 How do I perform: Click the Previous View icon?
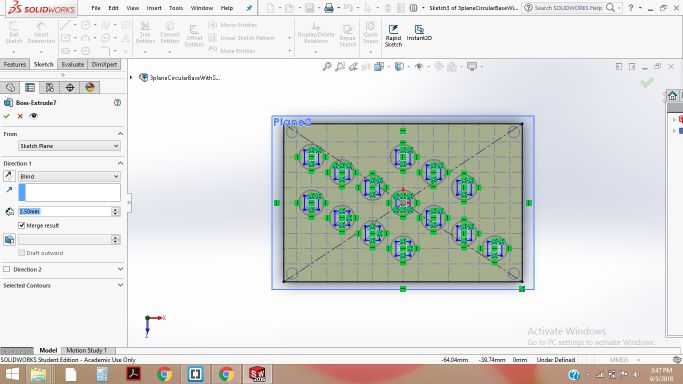click(x=353, y=67)
